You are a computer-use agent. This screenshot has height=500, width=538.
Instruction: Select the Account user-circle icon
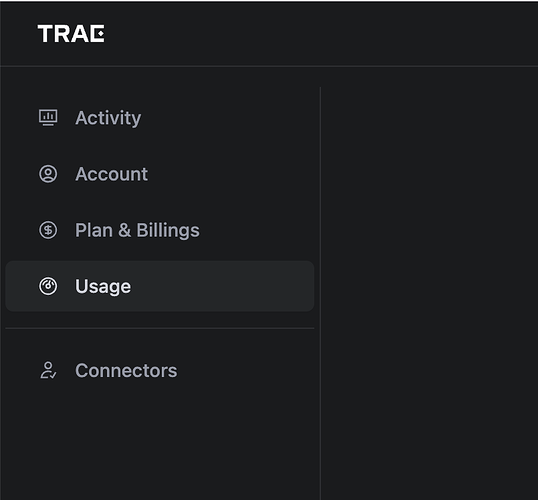(48, 174)
